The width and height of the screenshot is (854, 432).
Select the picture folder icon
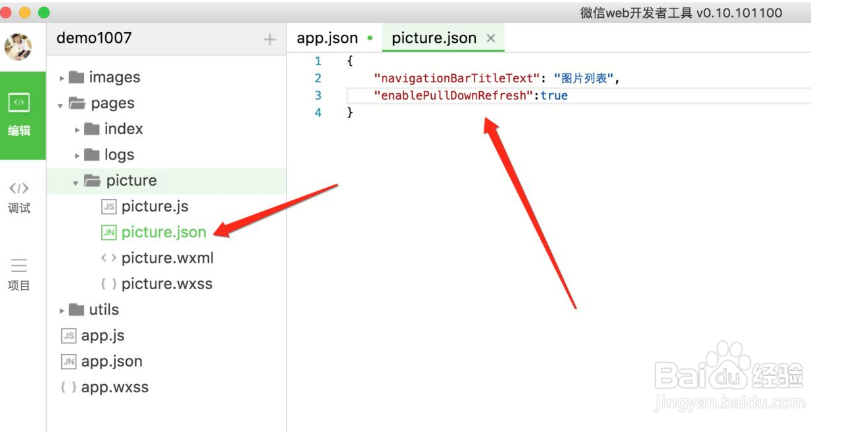[93, 180]
